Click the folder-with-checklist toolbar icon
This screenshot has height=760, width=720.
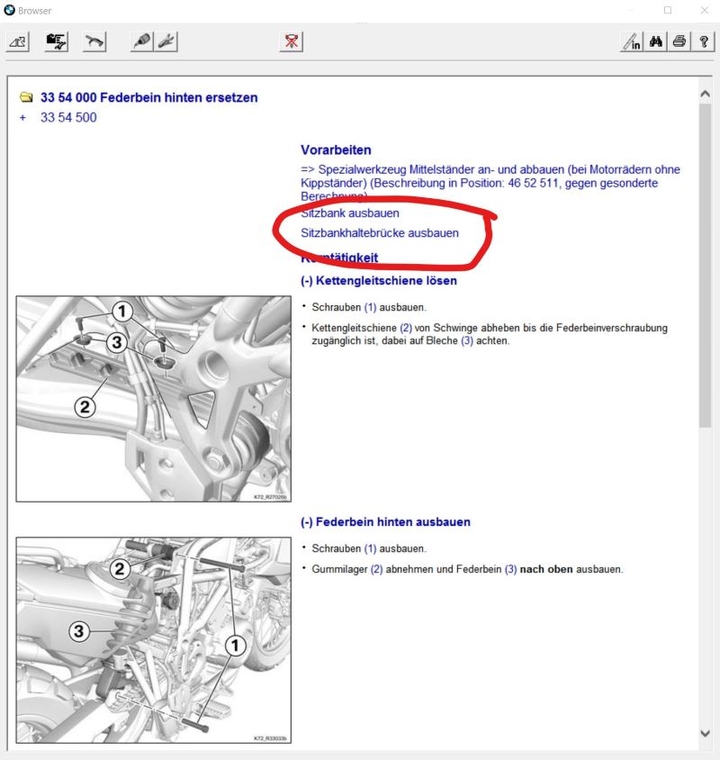56,42
